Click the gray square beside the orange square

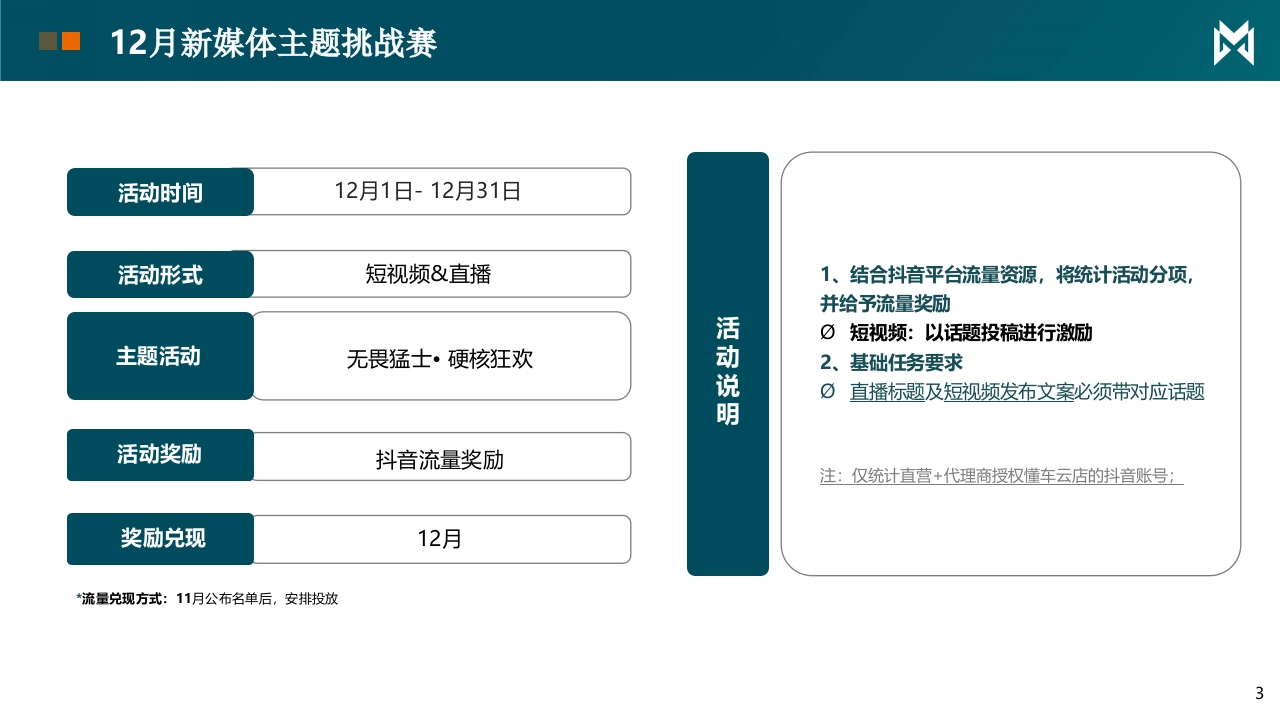coord(47,41)
